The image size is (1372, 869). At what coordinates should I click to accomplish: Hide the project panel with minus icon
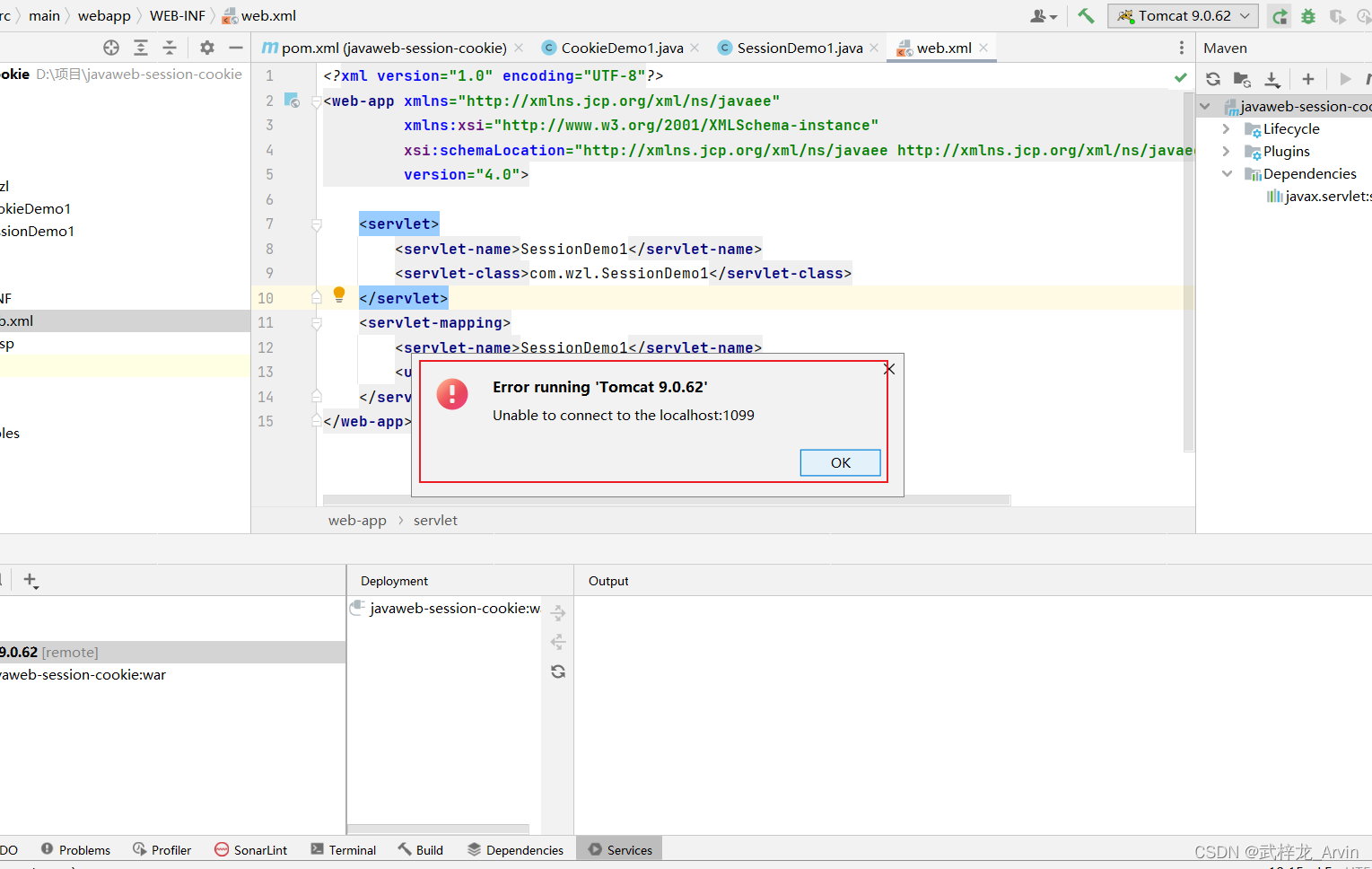pyautogui.click(x=236, y=48)
